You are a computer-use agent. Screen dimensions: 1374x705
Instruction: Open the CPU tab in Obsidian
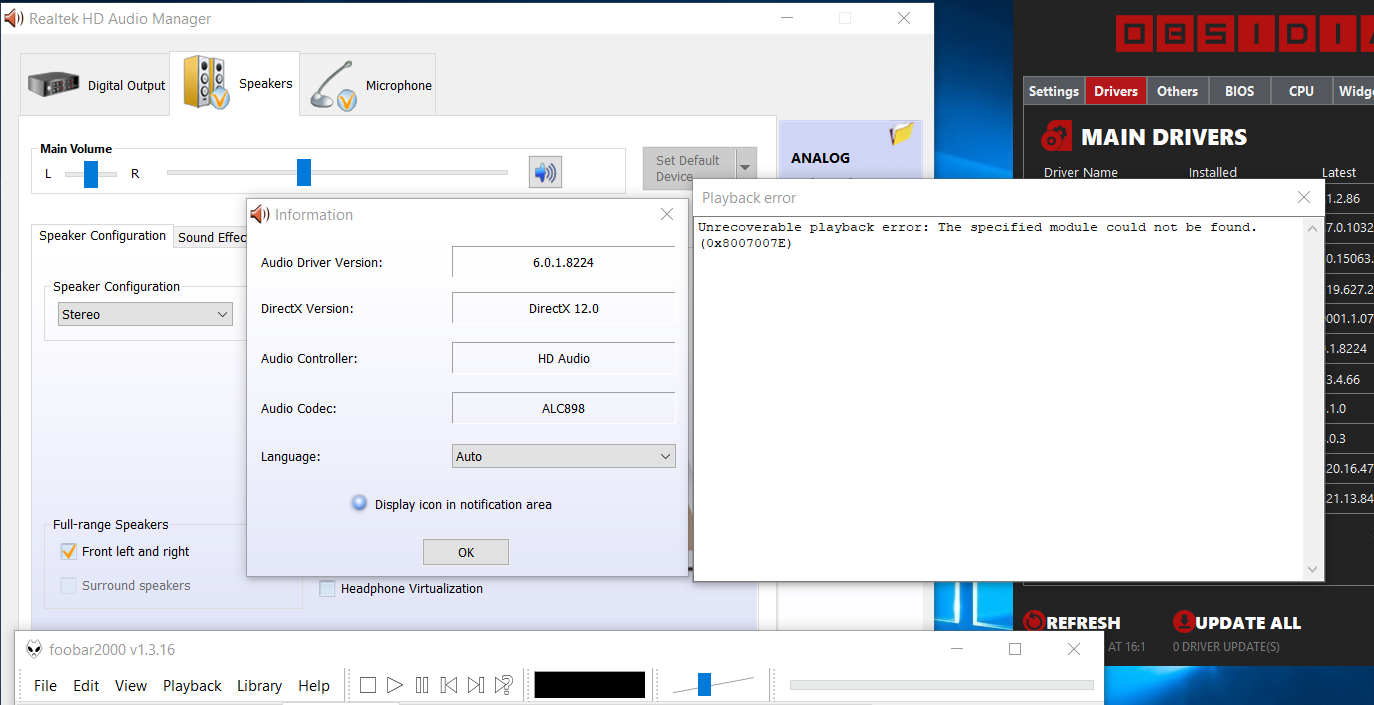click(1302, 91)
